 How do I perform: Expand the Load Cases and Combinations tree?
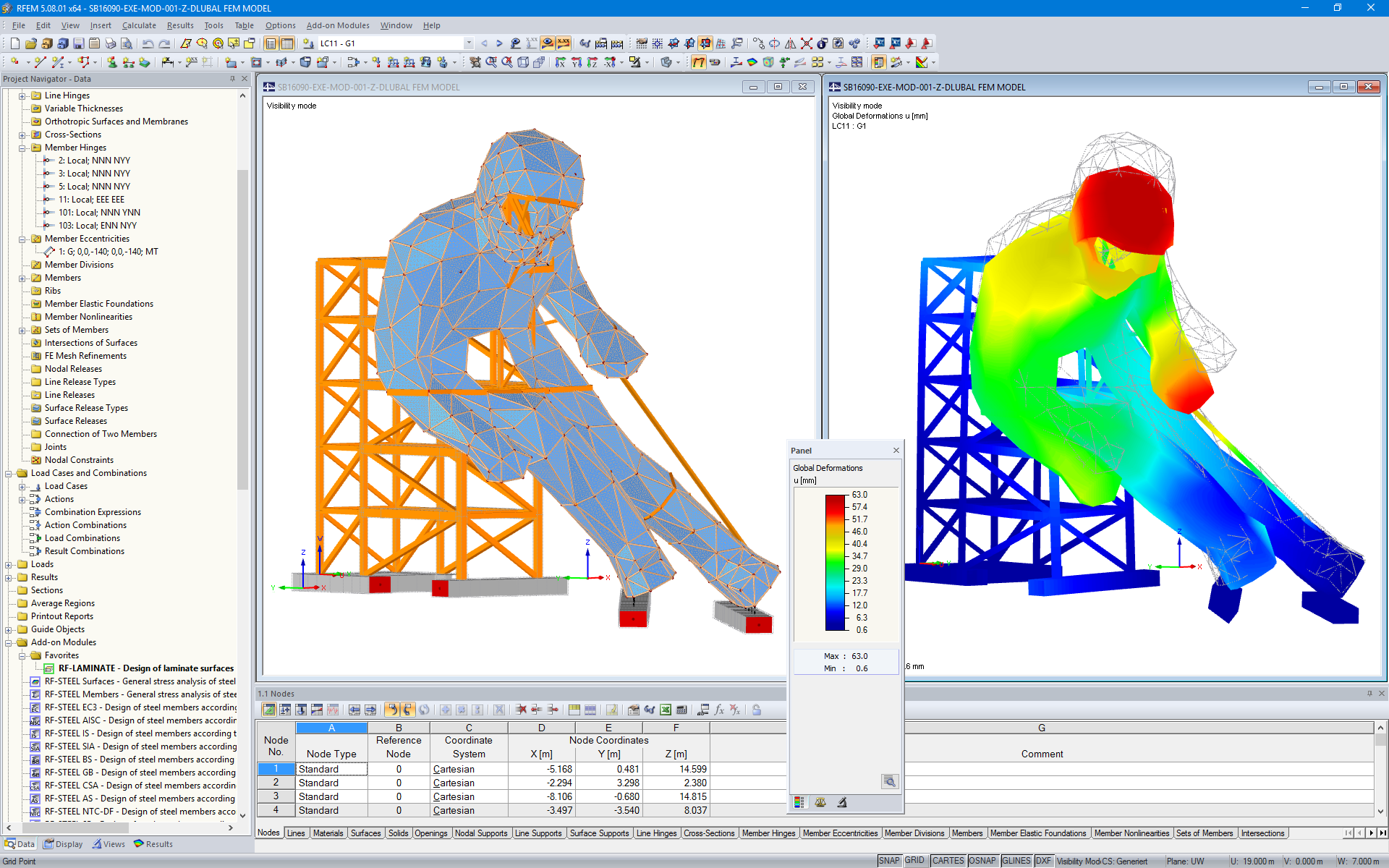[x=11, y=472]
